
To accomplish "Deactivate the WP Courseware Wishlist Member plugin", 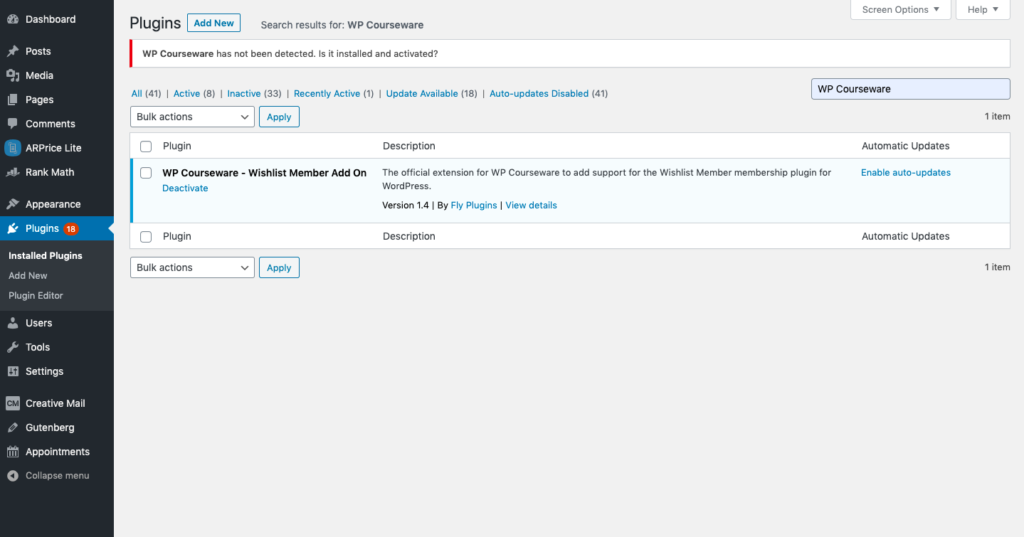I will pyautogui.click(x=185, y=188).
